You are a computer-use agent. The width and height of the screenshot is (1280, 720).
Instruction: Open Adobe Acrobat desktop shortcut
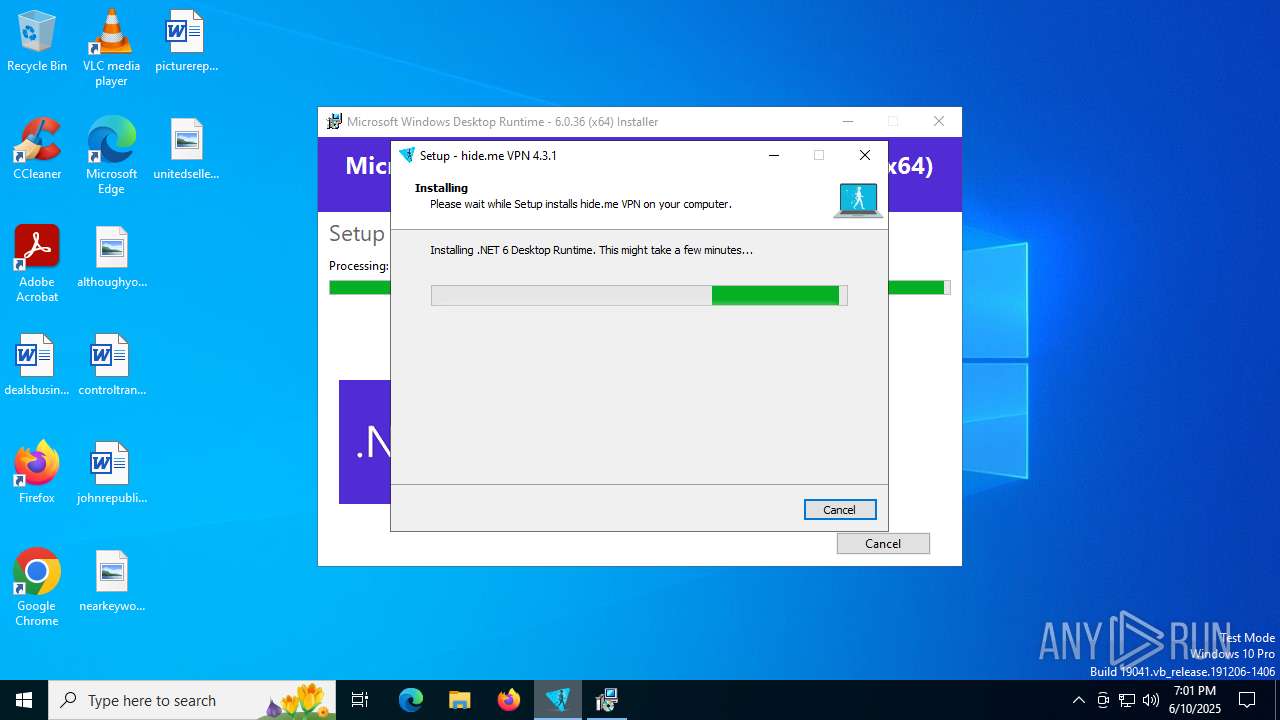[37, 264]
